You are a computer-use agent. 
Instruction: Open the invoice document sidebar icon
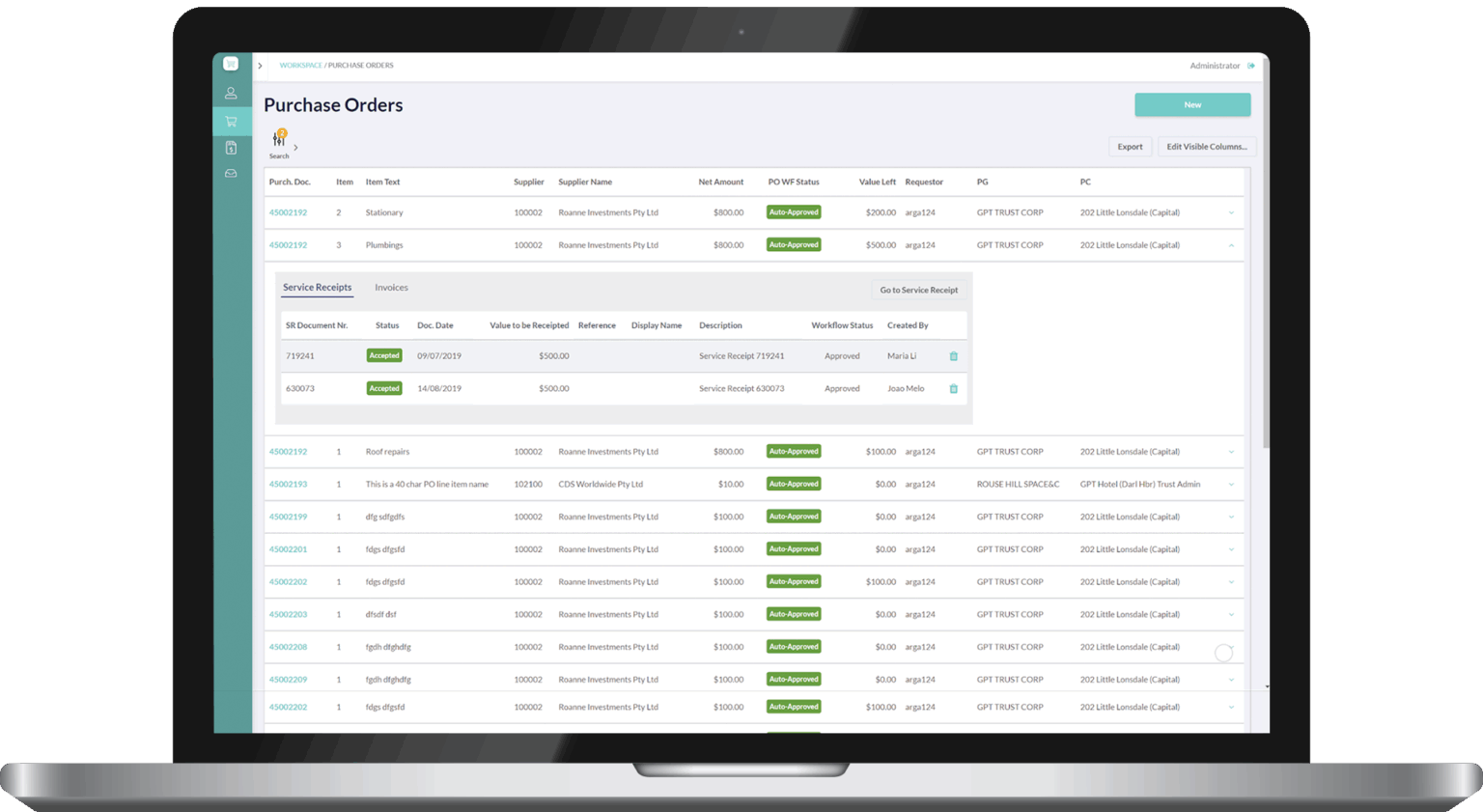[x=231, y=148]
